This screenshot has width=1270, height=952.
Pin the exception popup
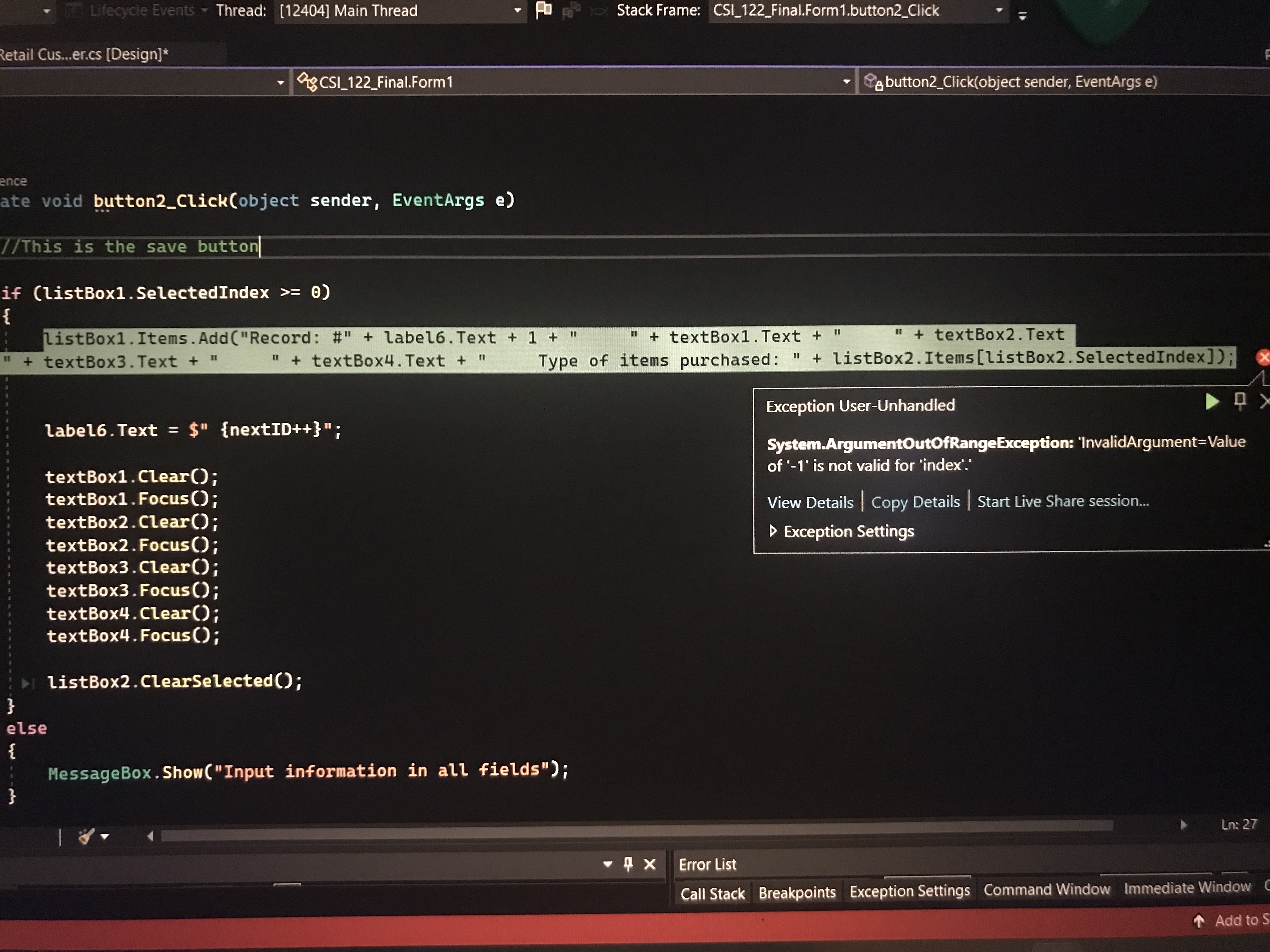click(1239, 400)
